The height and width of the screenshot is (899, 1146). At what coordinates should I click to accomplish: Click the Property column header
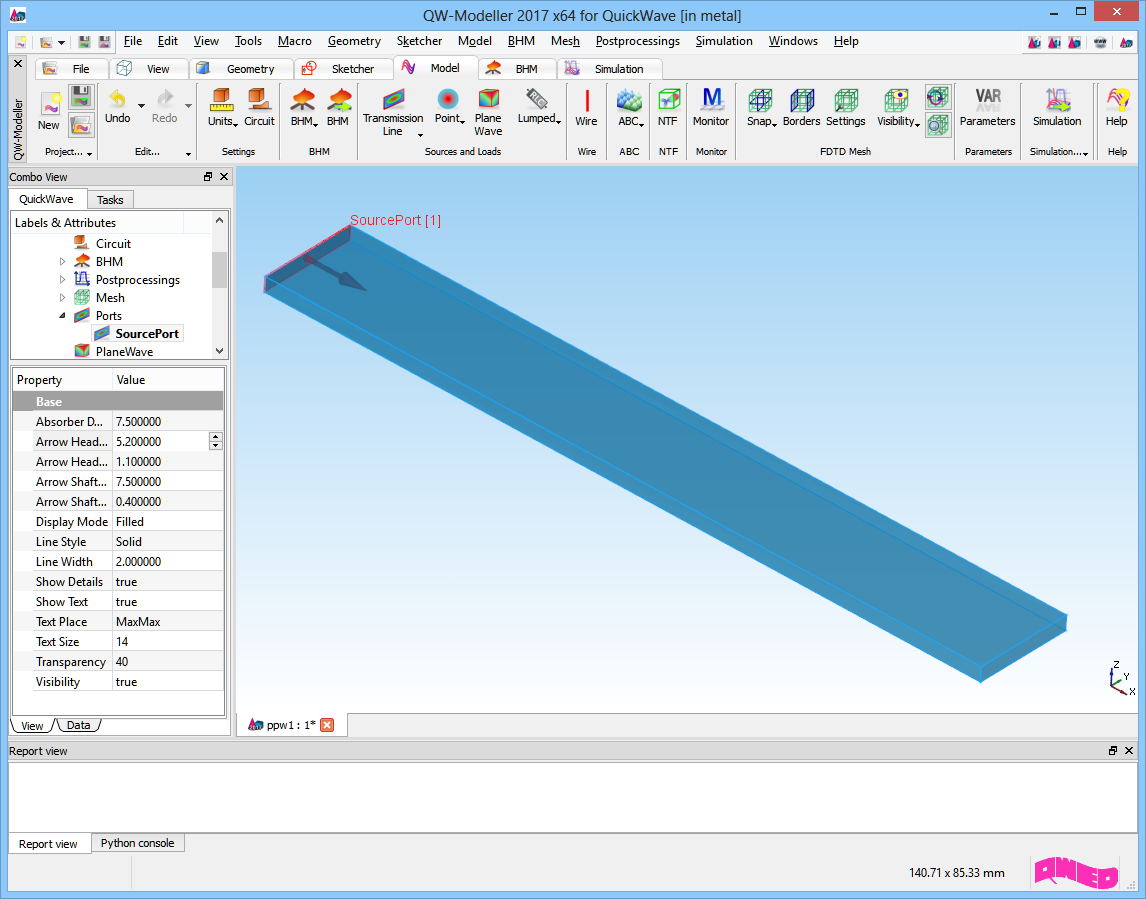point(63,379)
